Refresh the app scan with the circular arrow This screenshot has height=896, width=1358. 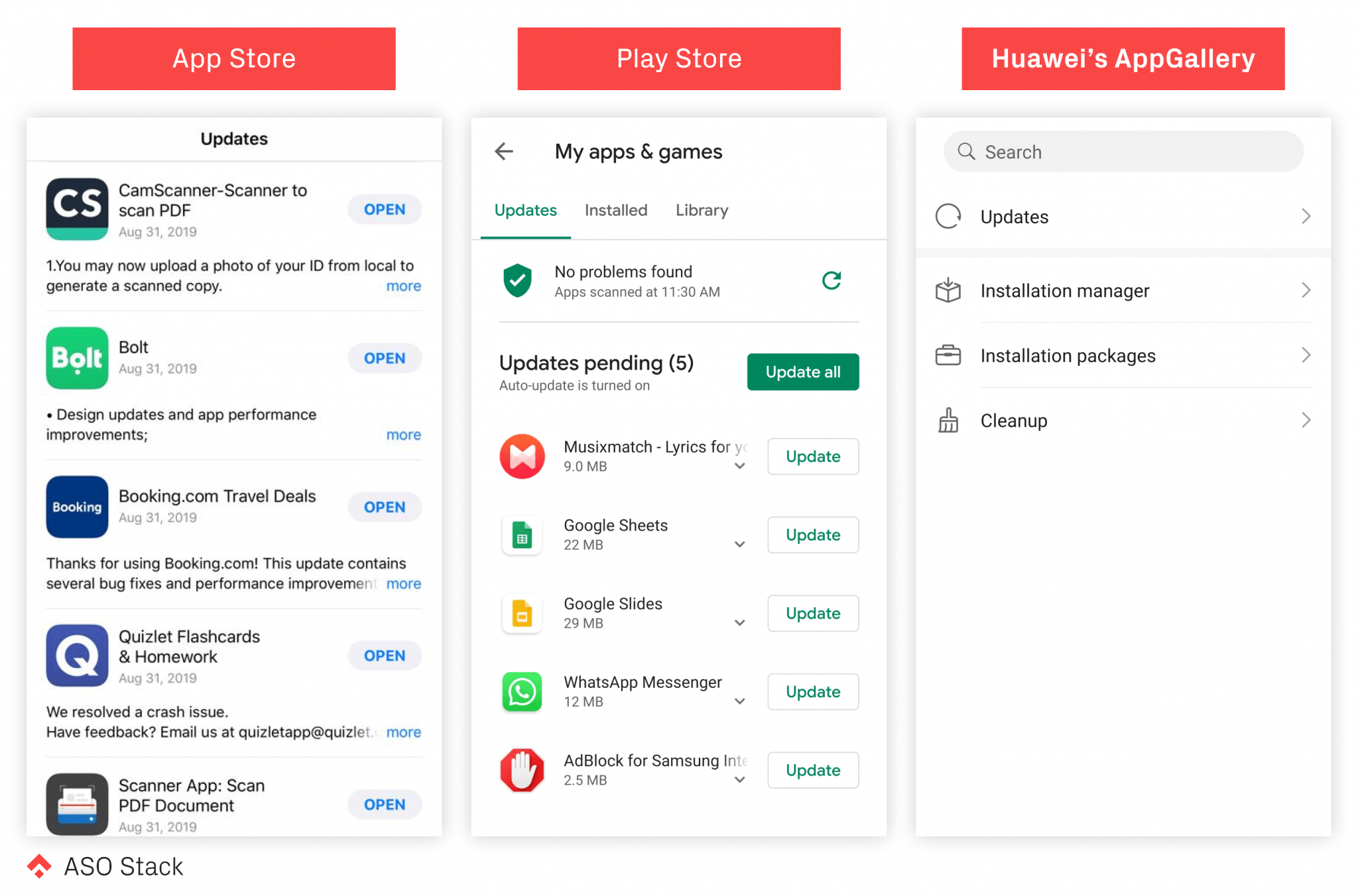[832, 280]
